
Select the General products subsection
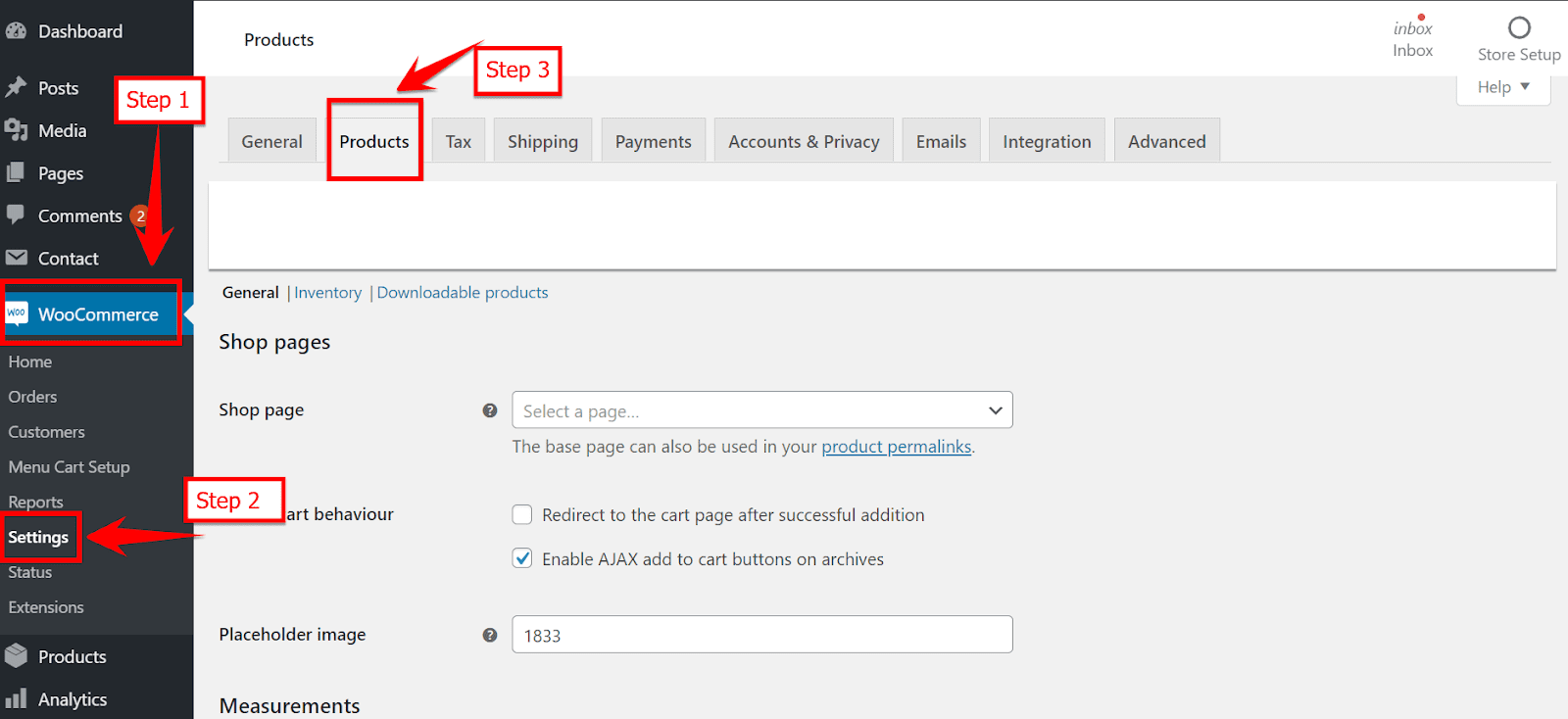(x=251, y=292)
